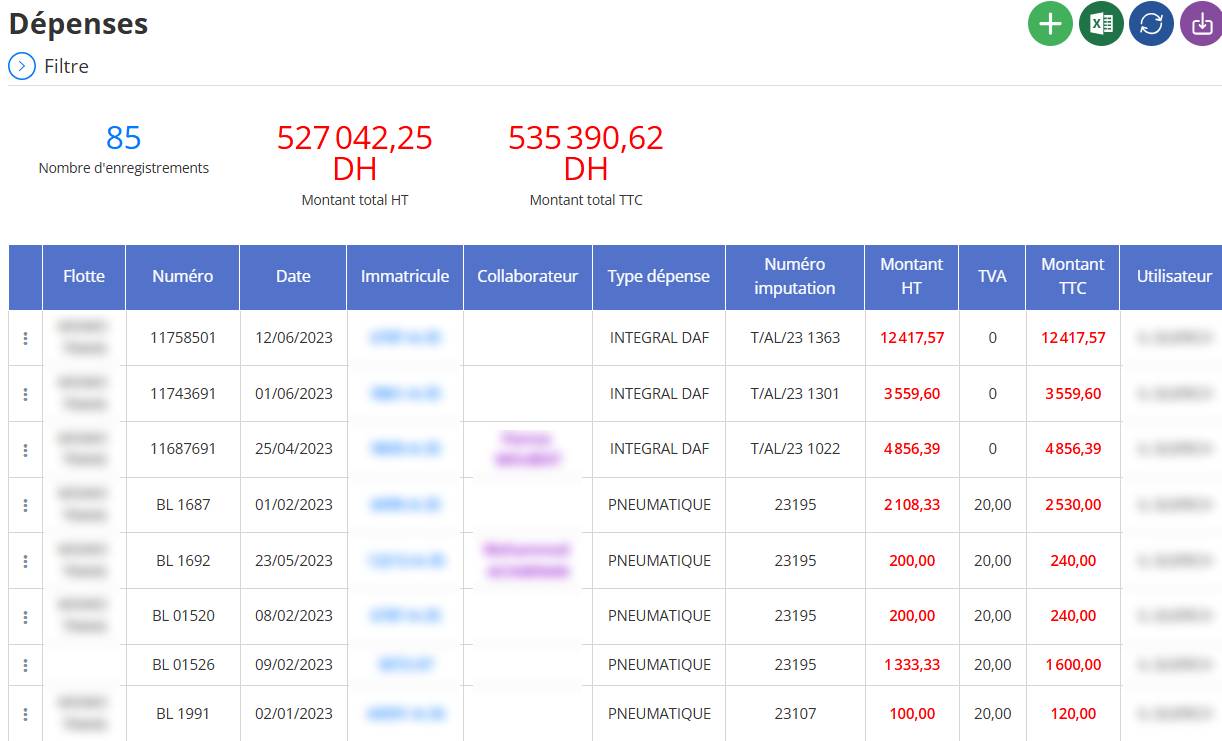Sort by Montant HT column header
The height and width of the screenshot is (741, 1222).
pyautogui.click(x=912, y=277)
